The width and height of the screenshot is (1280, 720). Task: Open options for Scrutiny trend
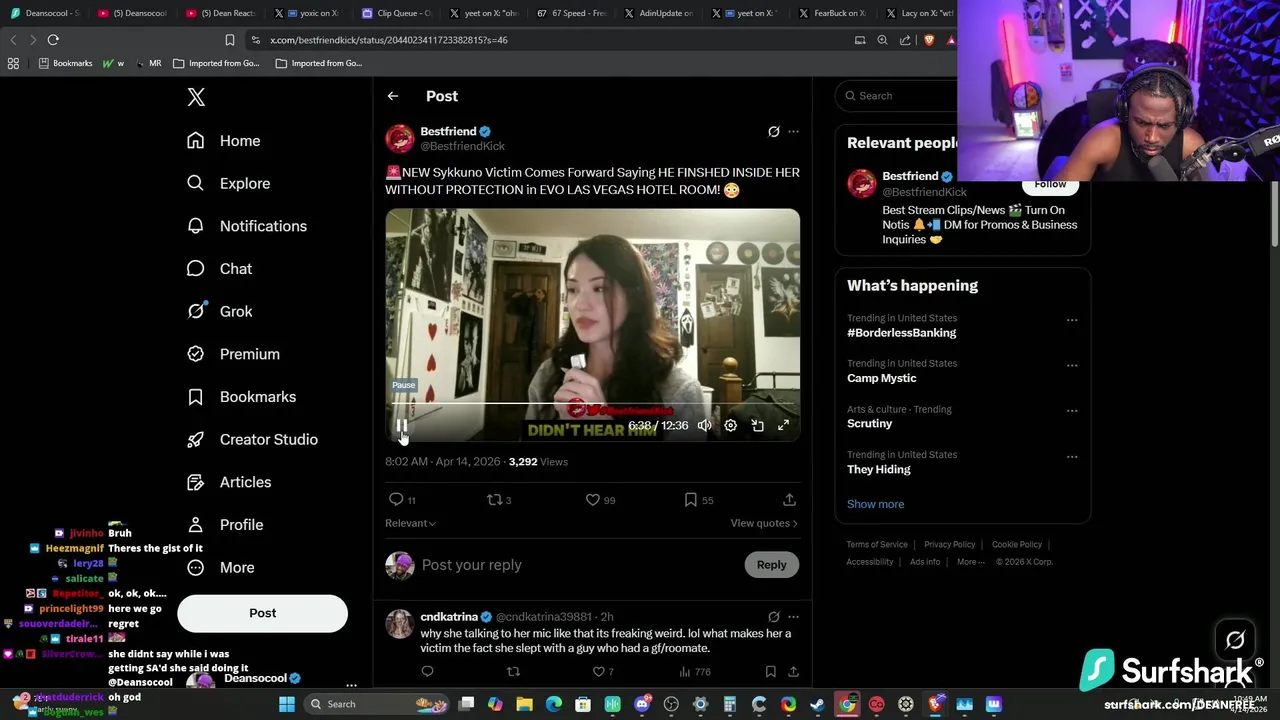[1072, 411]
